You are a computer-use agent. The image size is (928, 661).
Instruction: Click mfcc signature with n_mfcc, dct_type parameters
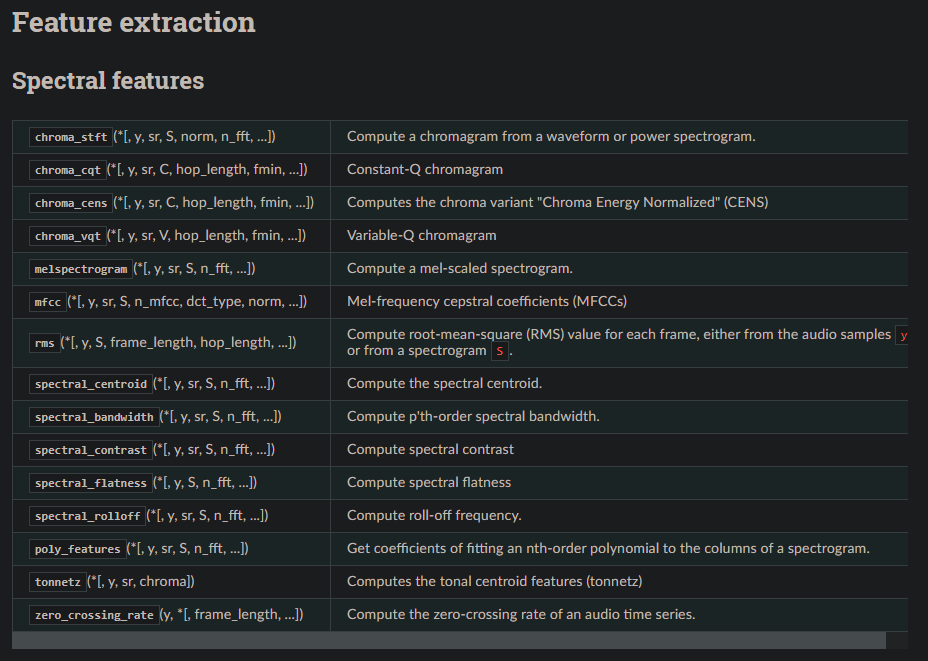click(187, 302)
